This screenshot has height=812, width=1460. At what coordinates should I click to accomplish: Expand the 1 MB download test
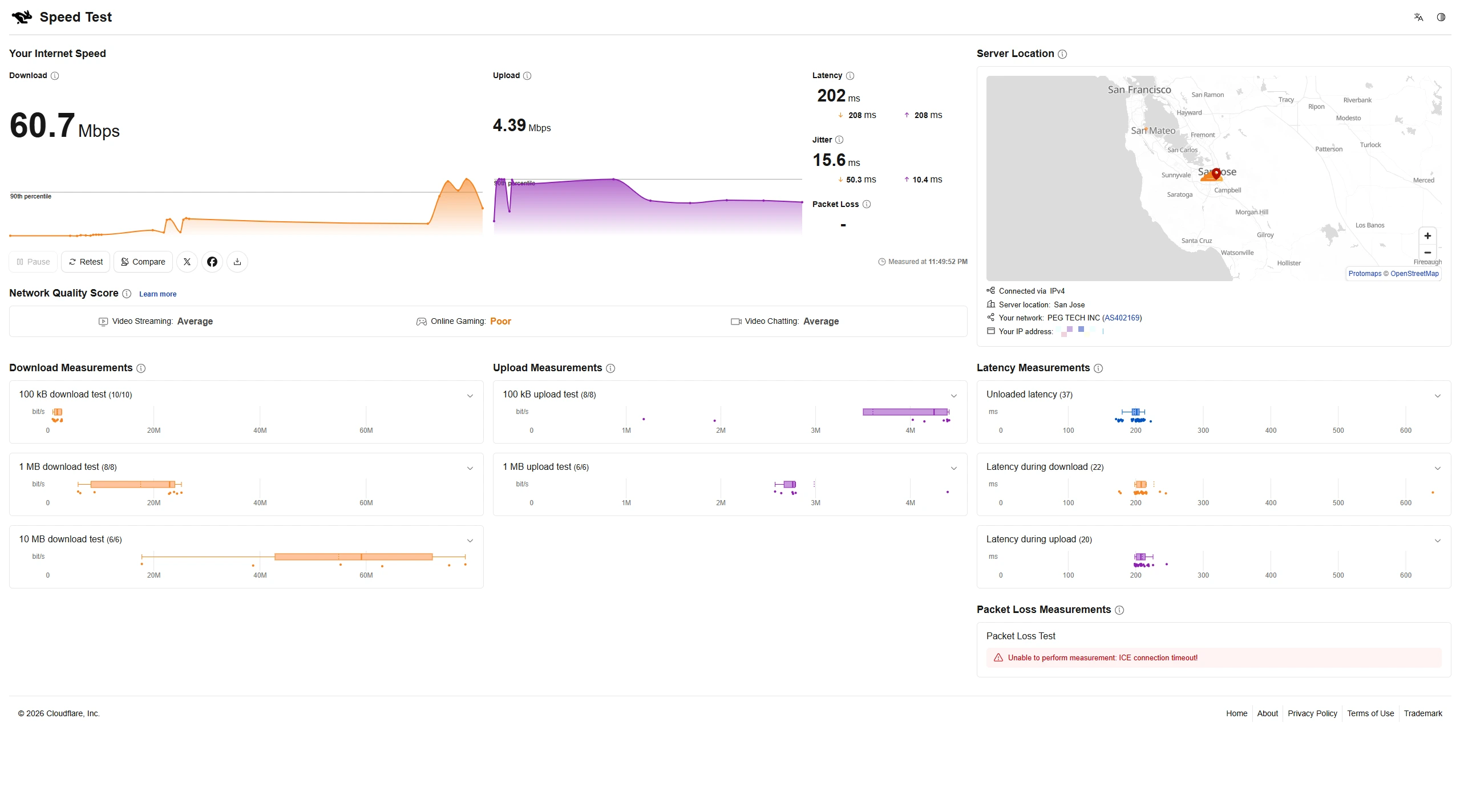[470, 468]
